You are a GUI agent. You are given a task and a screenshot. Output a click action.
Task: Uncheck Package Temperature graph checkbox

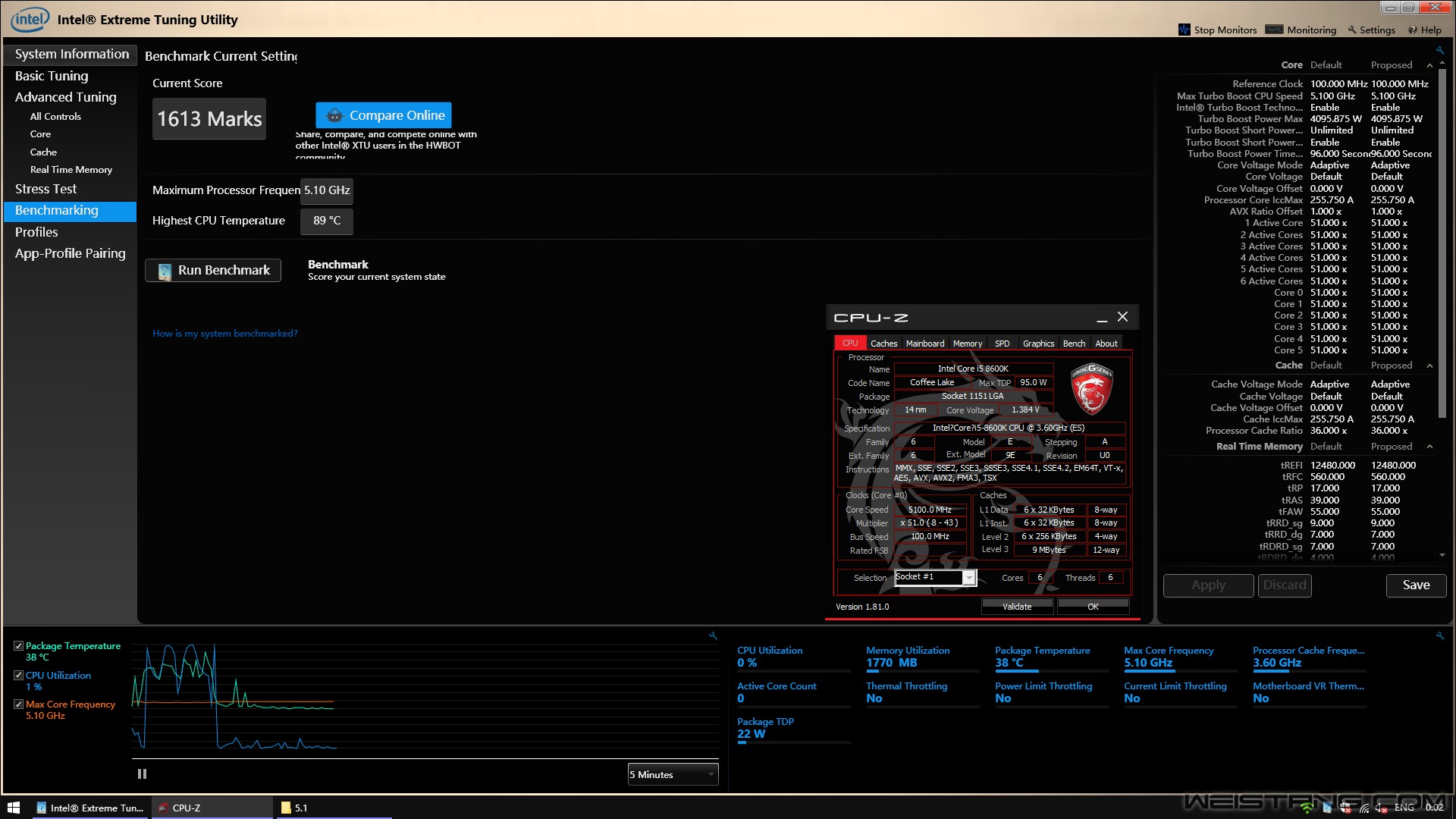18,646
